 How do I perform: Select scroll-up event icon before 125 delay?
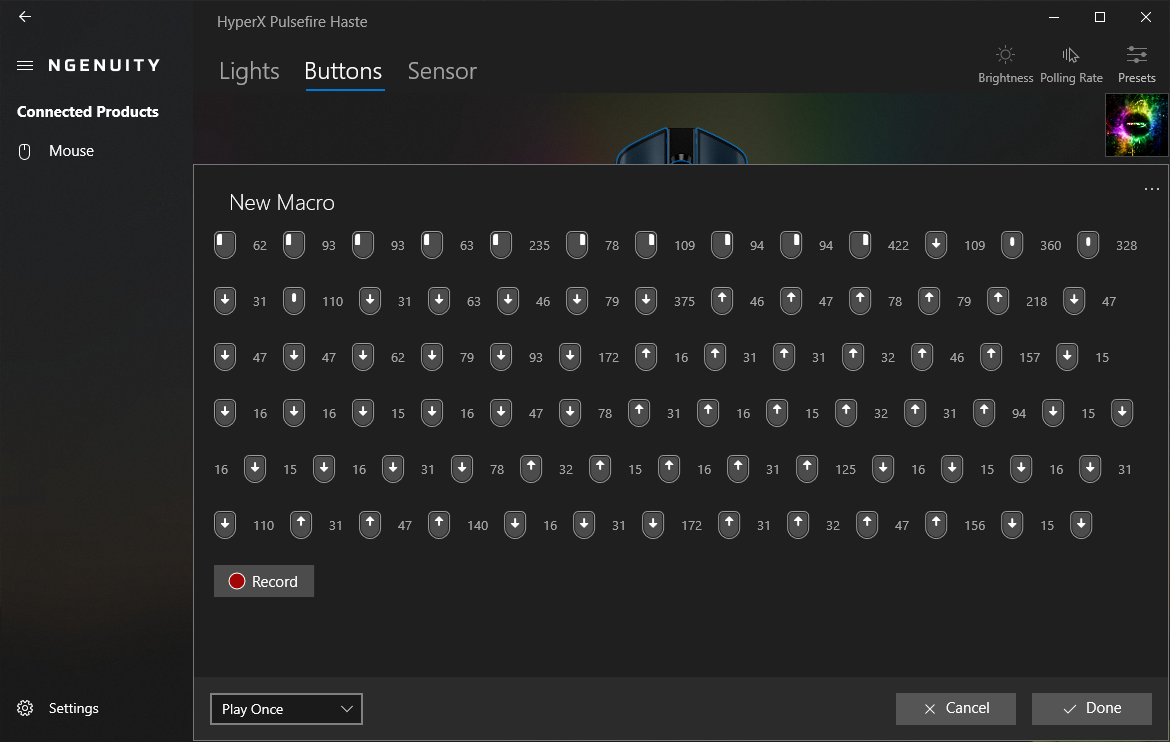[x=807, y=469]
